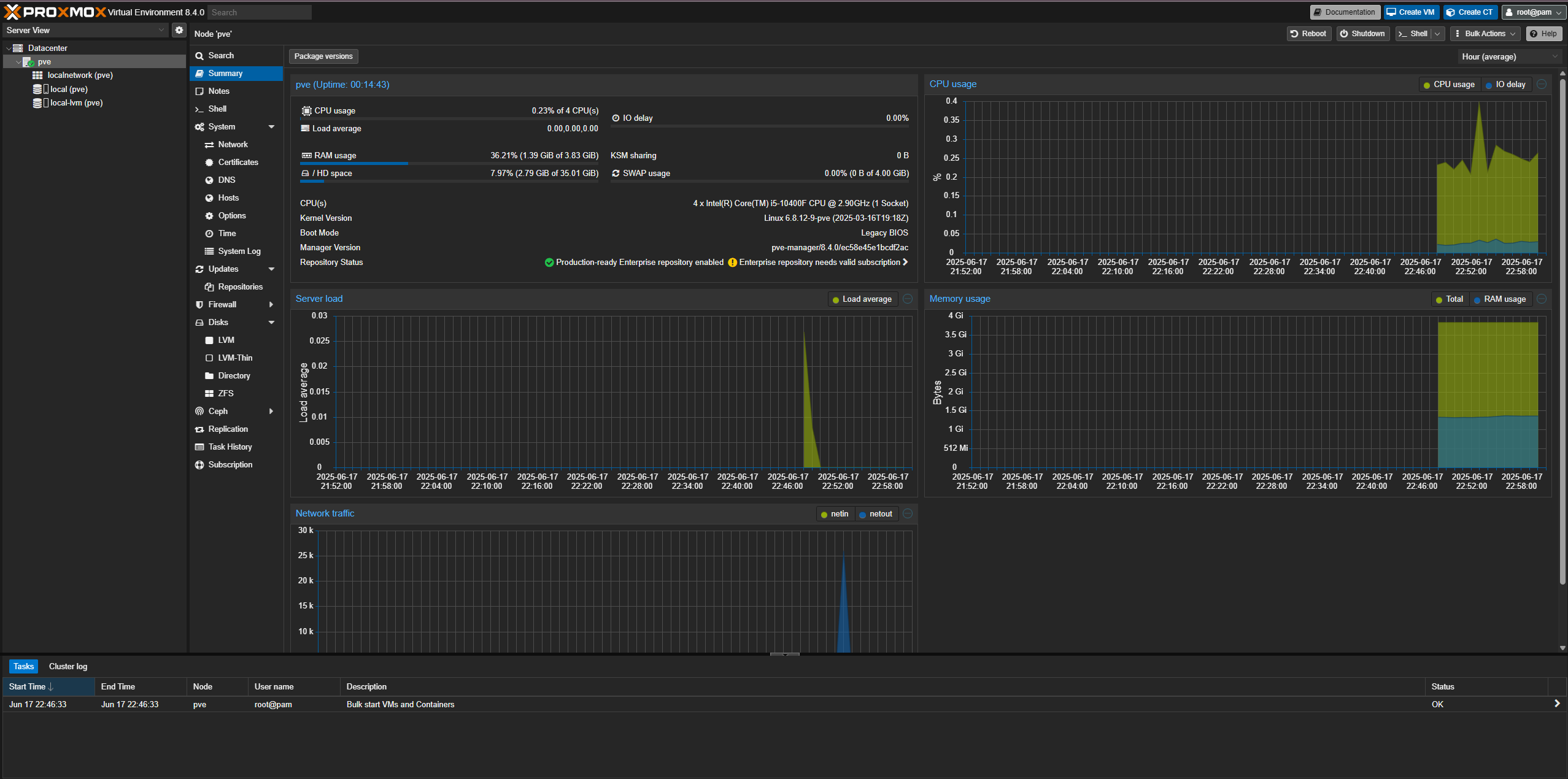1568x779 pixels.
Task: Click the localnetwork (pve) grid icon
Action: click(x=37, y=75)
